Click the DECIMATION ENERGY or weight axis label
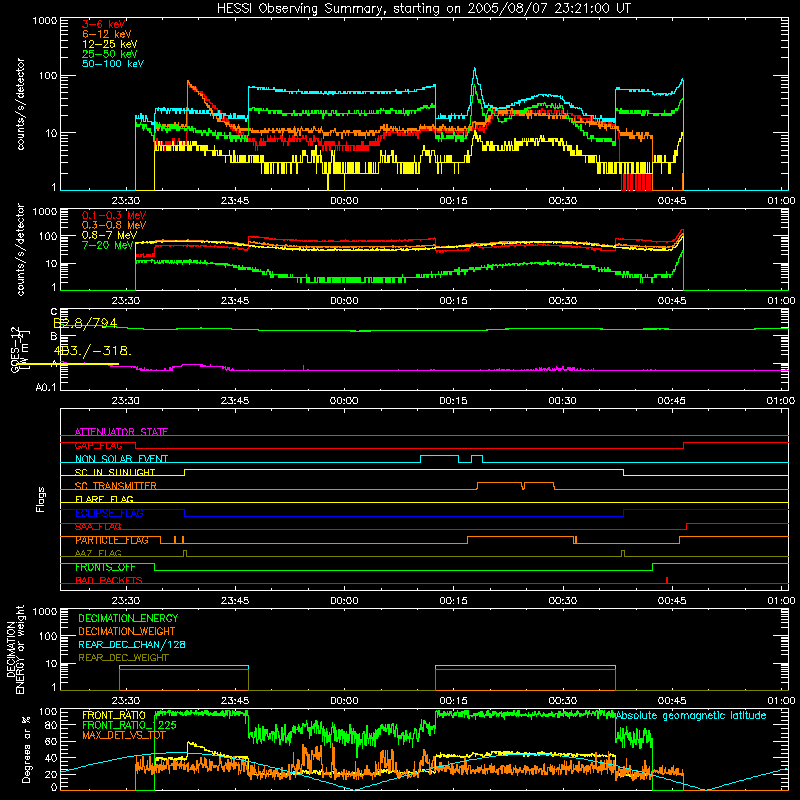Image resolution: width=800 pixels, height=800 pixels. [15, 649]
